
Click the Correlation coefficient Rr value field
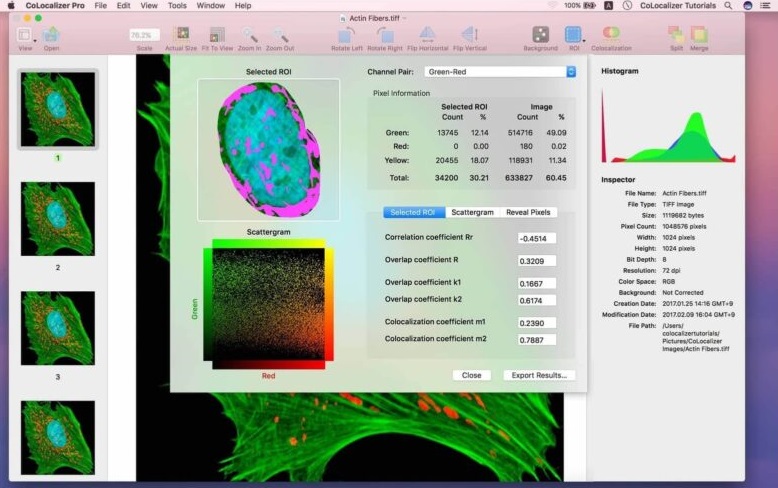536,239
